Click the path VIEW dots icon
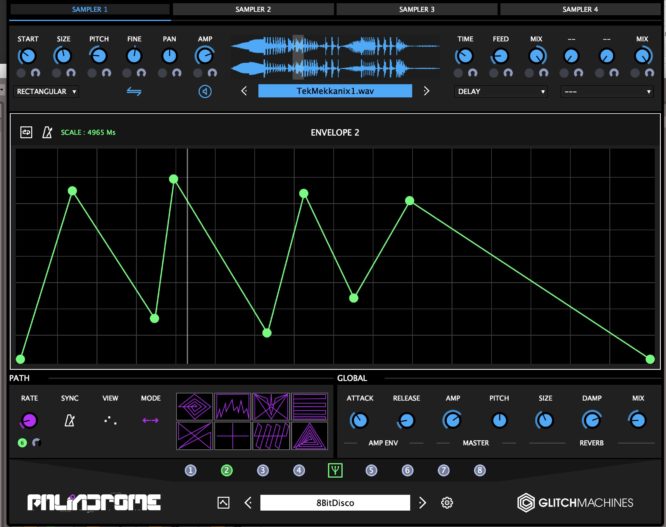The height and width of the screenshot is (527, 666). click(110, 420)
